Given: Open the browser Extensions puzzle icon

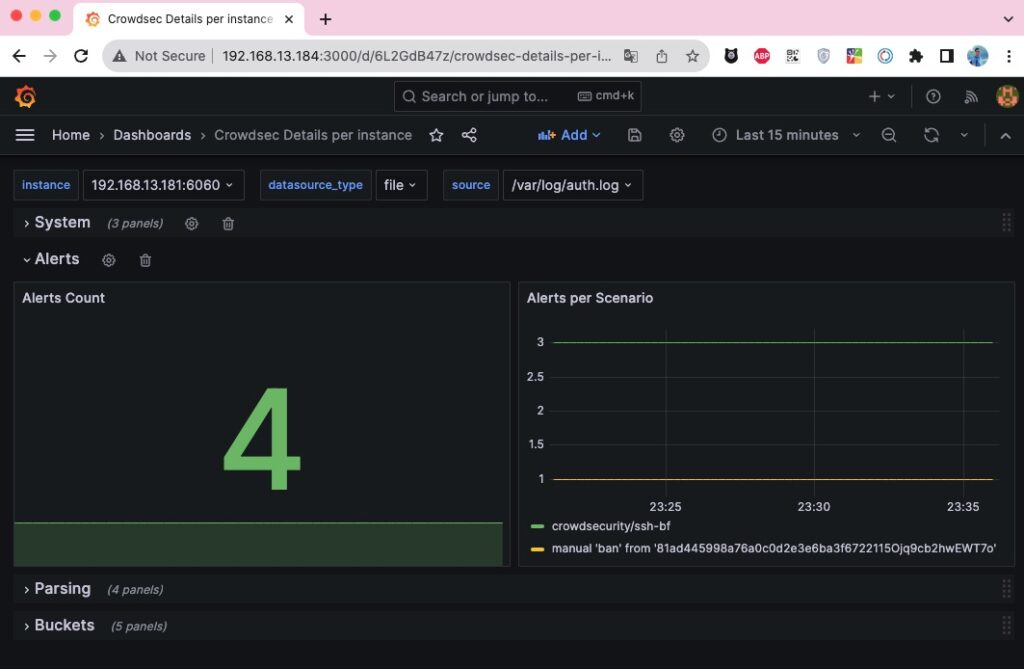Looking at the screenshot, I should click(x=916, y=56).
